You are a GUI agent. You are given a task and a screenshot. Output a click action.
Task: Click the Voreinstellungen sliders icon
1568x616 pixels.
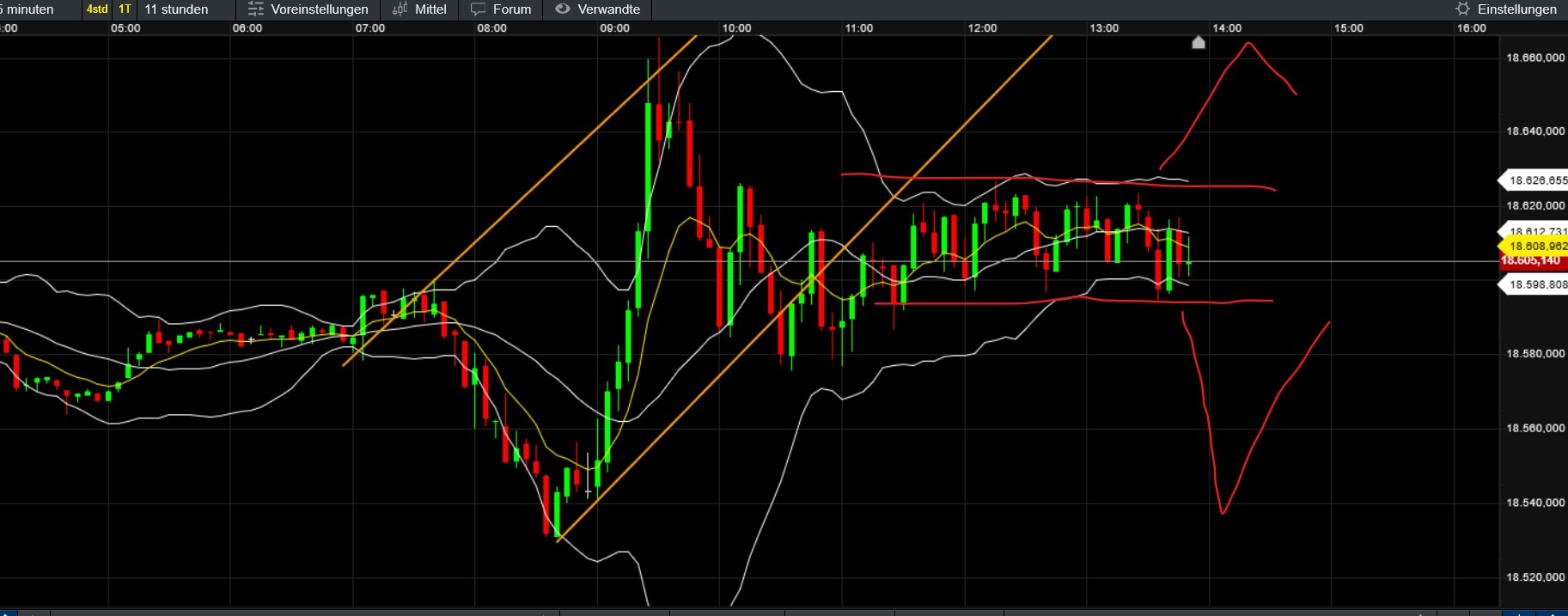point(255,9)
